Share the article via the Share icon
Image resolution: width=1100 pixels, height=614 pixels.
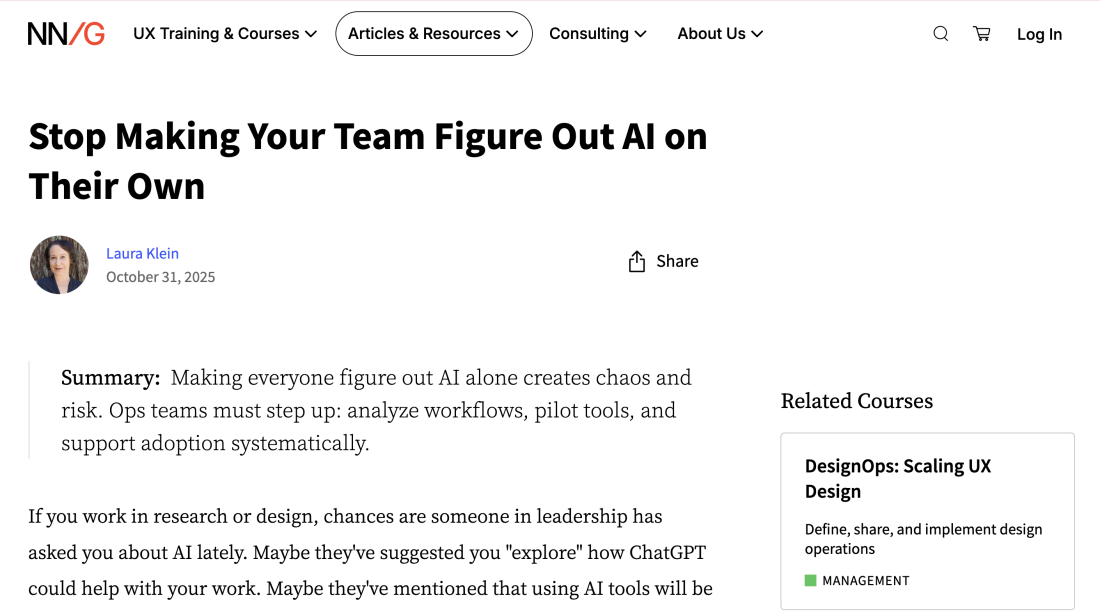coord(662,261)
